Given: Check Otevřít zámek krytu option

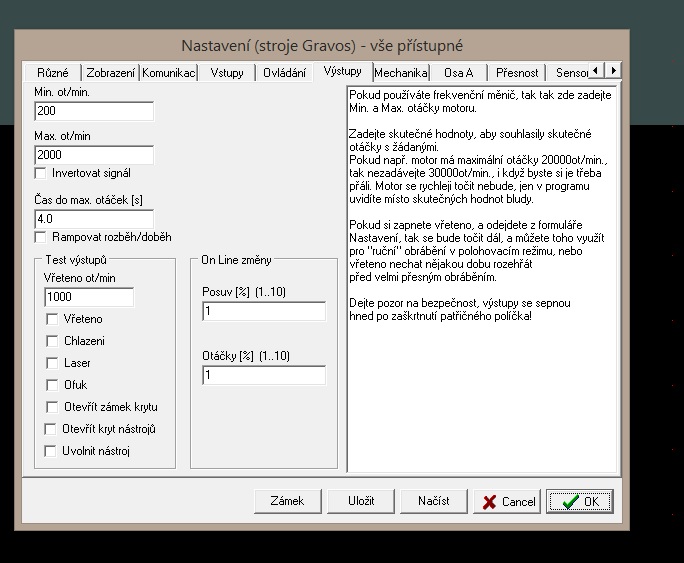Looking at the screenshot, I should (53, 407).
